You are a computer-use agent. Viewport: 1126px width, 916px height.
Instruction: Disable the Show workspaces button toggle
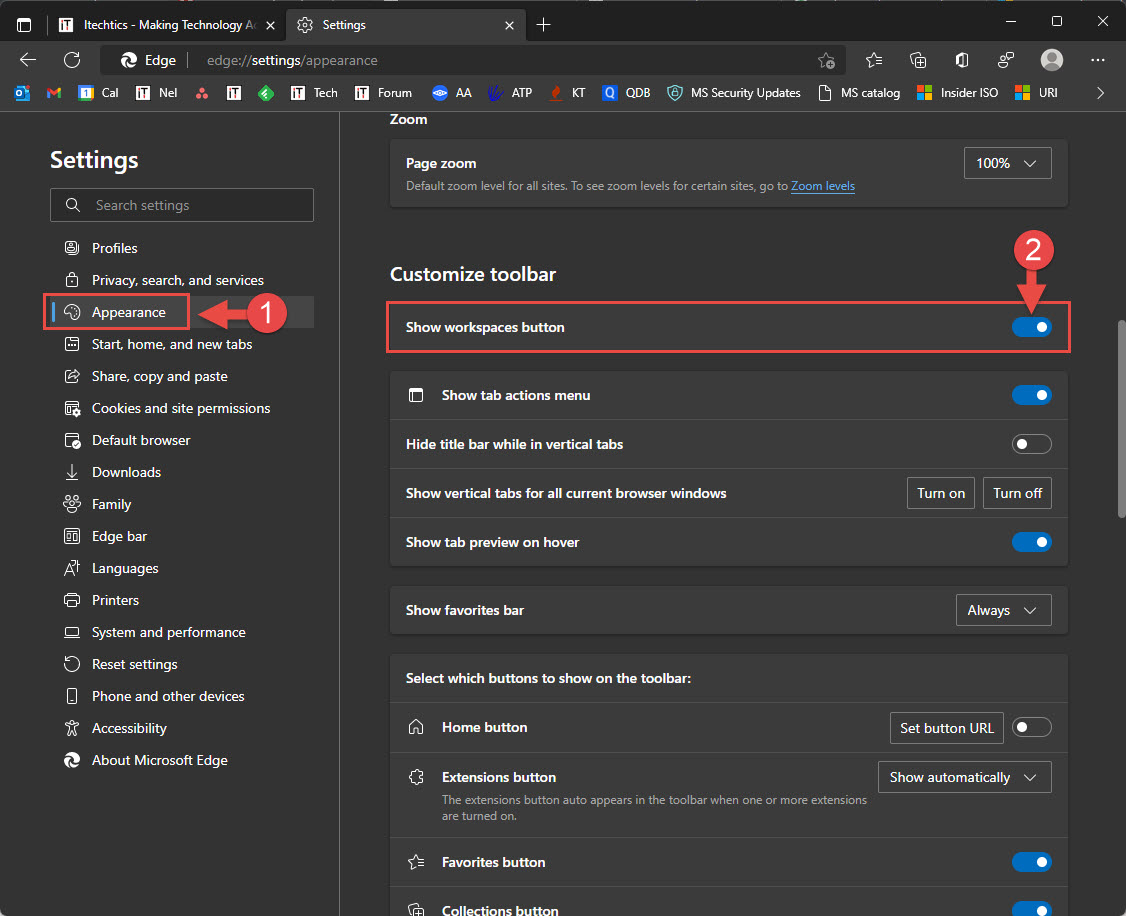[1031, 327]
